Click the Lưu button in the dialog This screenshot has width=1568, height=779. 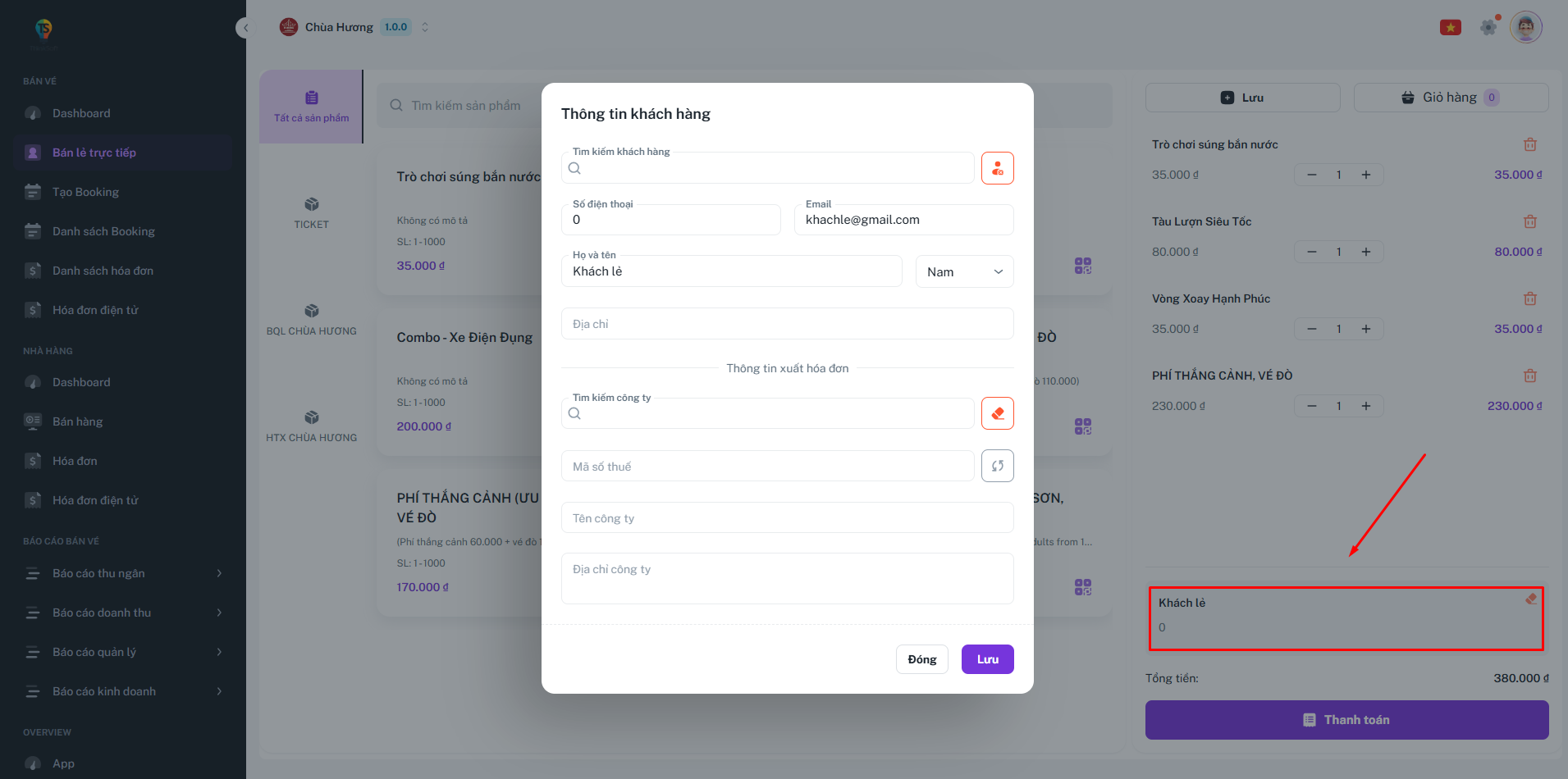(987, 659)
